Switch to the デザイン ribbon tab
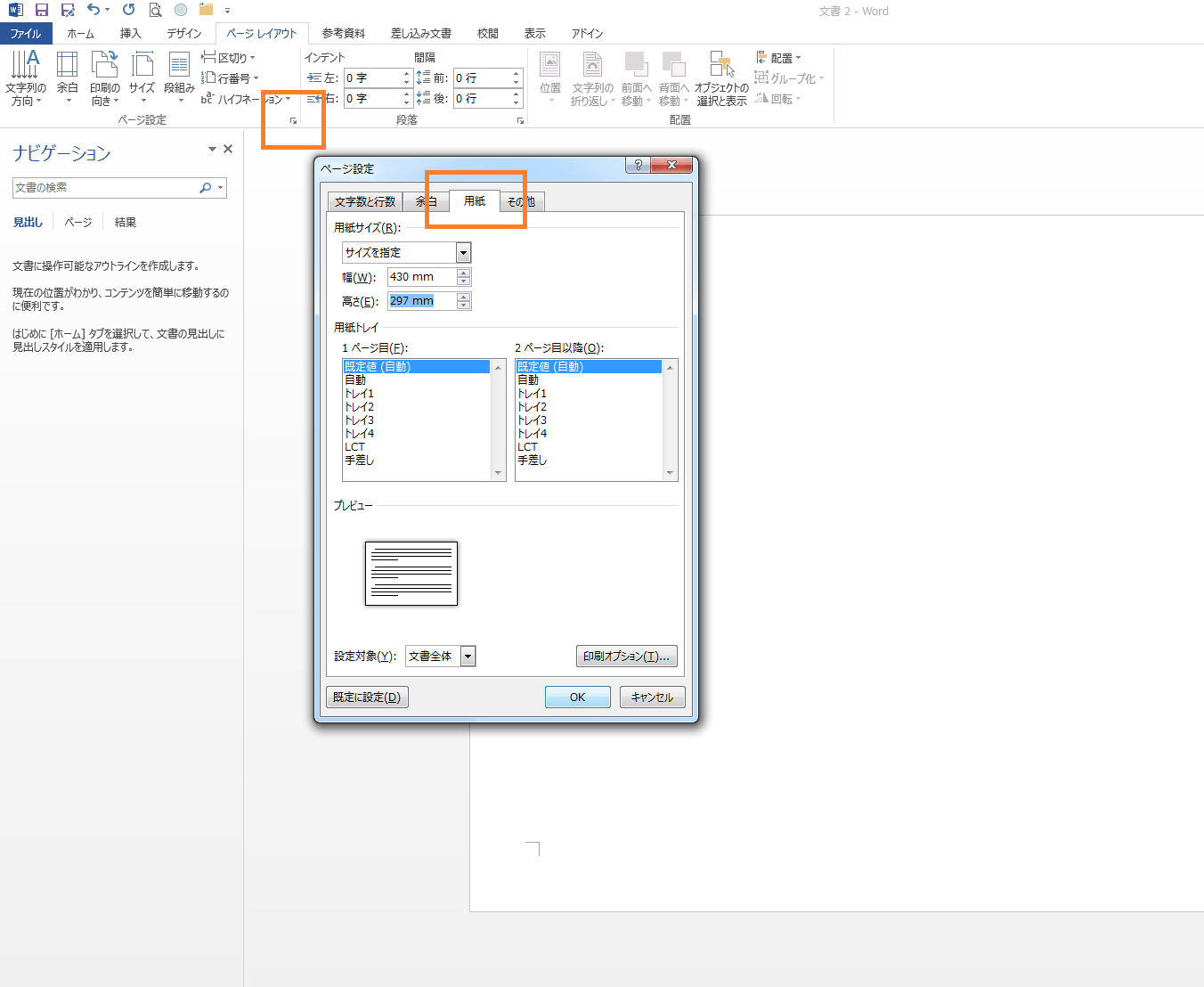The image size is (1204, 987). [184, 33]
